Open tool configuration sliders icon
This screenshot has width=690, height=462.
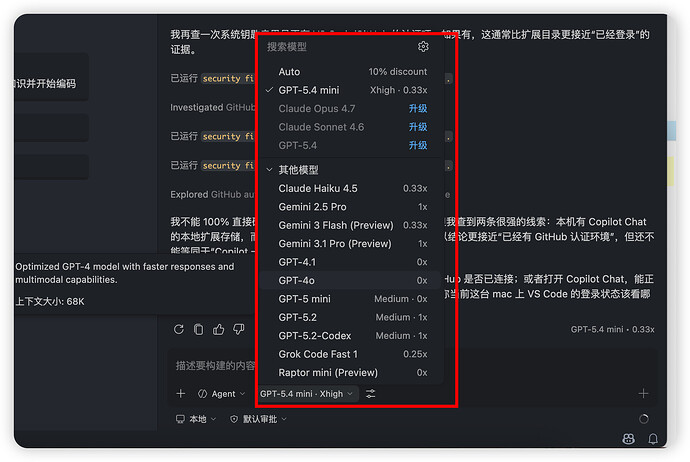pos(371,393)
